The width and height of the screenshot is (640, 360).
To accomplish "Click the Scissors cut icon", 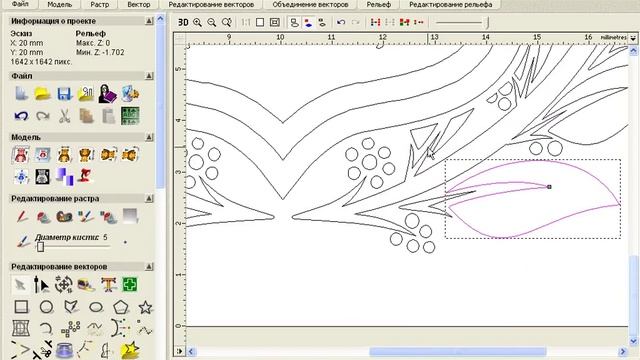I will tap(64, 116).
